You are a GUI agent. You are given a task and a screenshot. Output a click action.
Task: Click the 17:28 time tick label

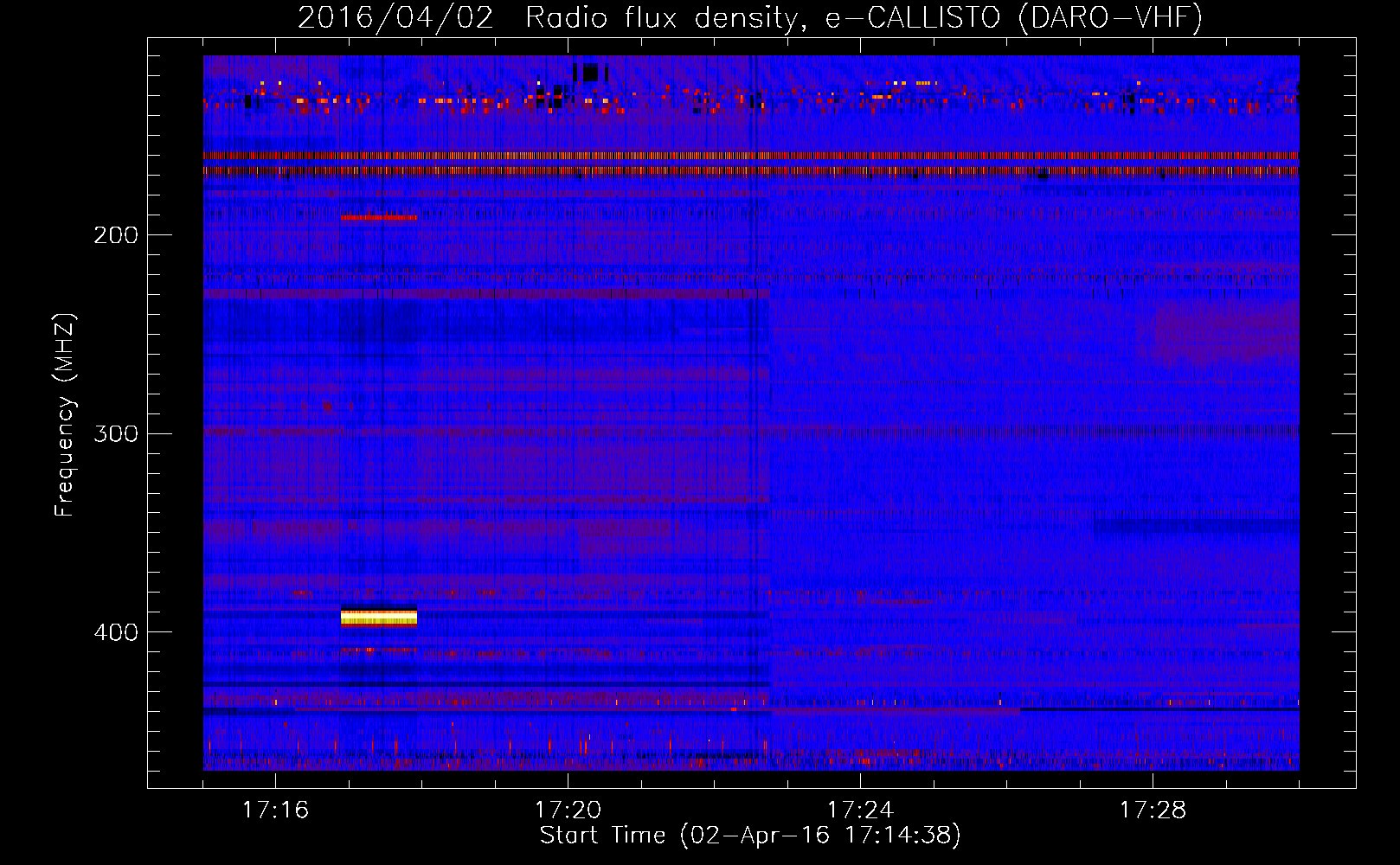point(1153,810)
